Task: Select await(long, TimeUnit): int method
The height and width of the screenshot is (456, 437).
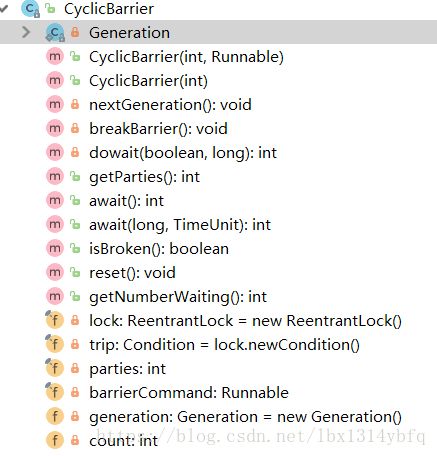Action: pyautogui.click(x=180, y=225)
